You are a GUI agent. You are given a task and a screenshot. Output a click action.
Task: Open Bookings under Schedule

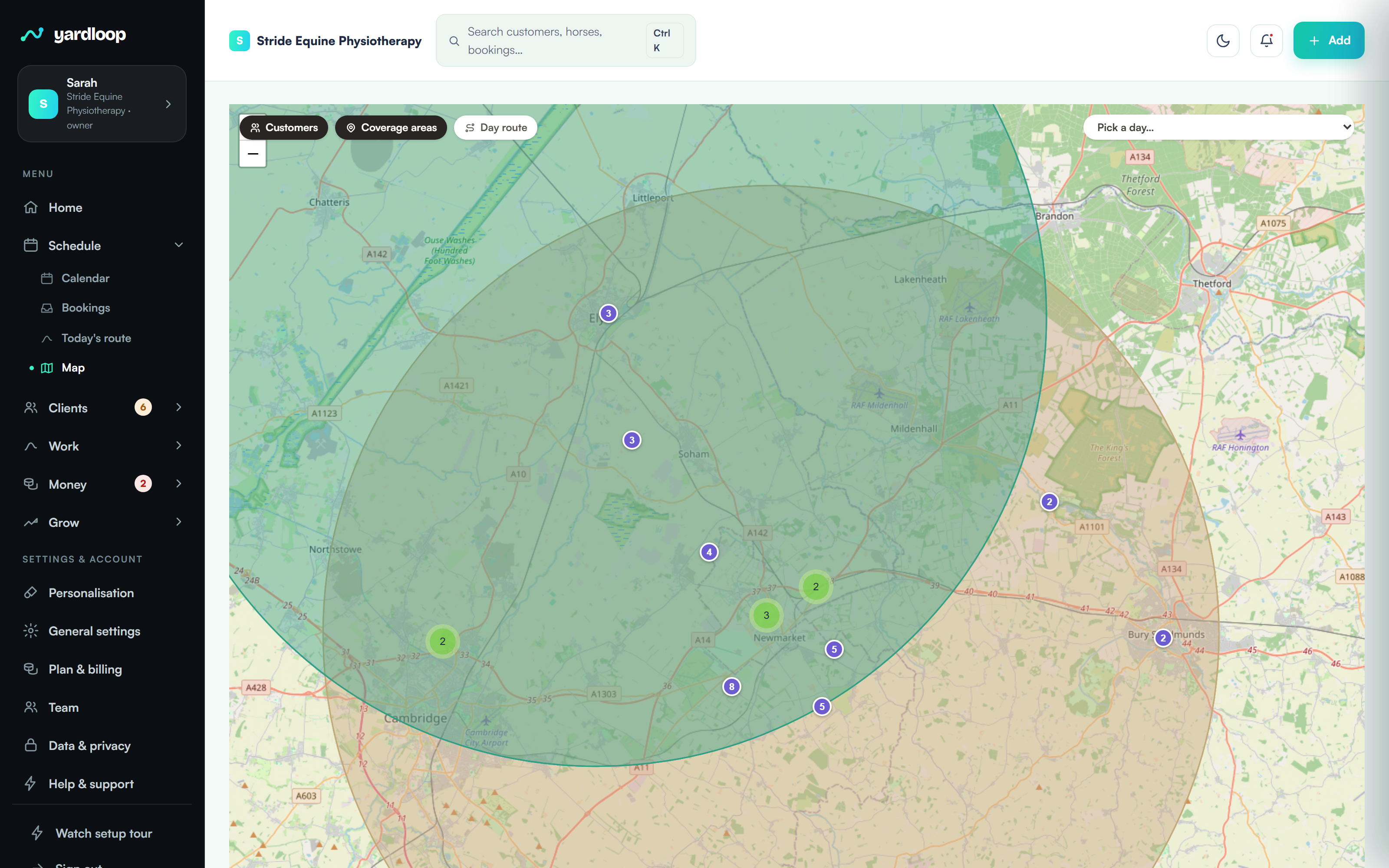tap(85, 308)
